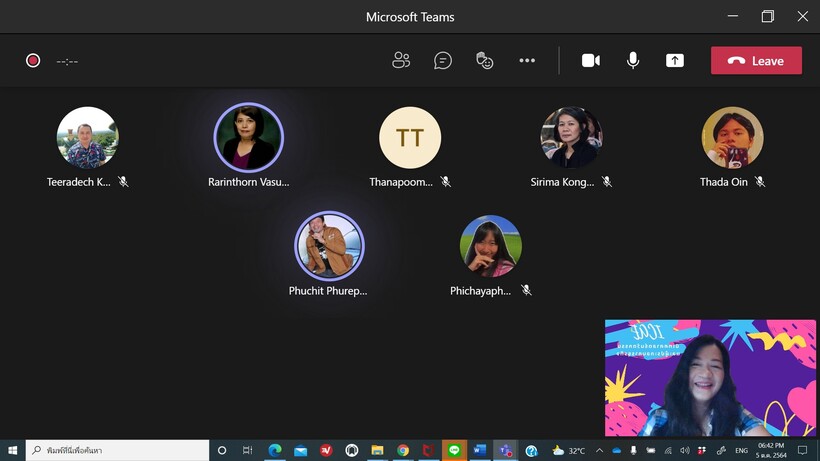
Task: Open Google Chrome from the taskbar
Action: 403,451
